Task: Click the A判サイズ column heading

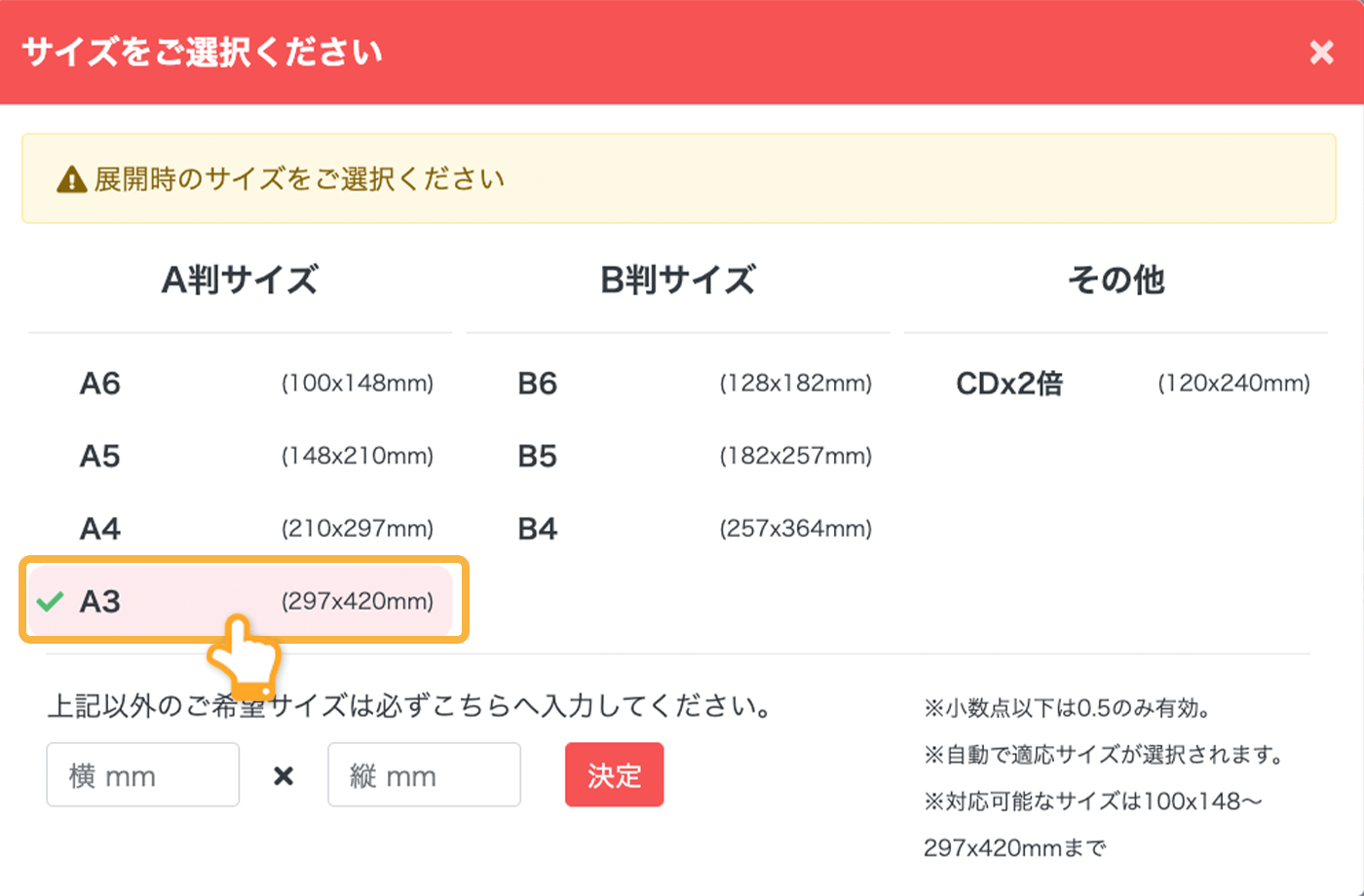Action: tap(239, 280)
